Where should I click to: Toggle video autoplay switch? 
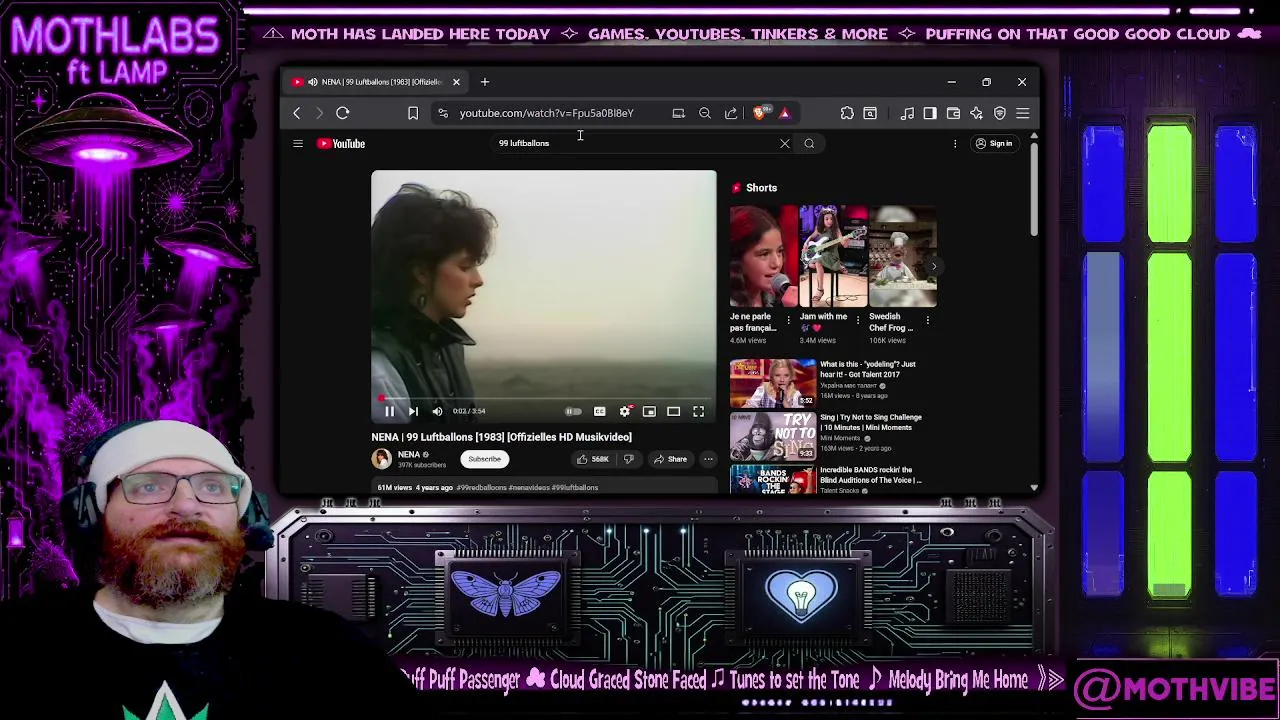pos(573,411)
